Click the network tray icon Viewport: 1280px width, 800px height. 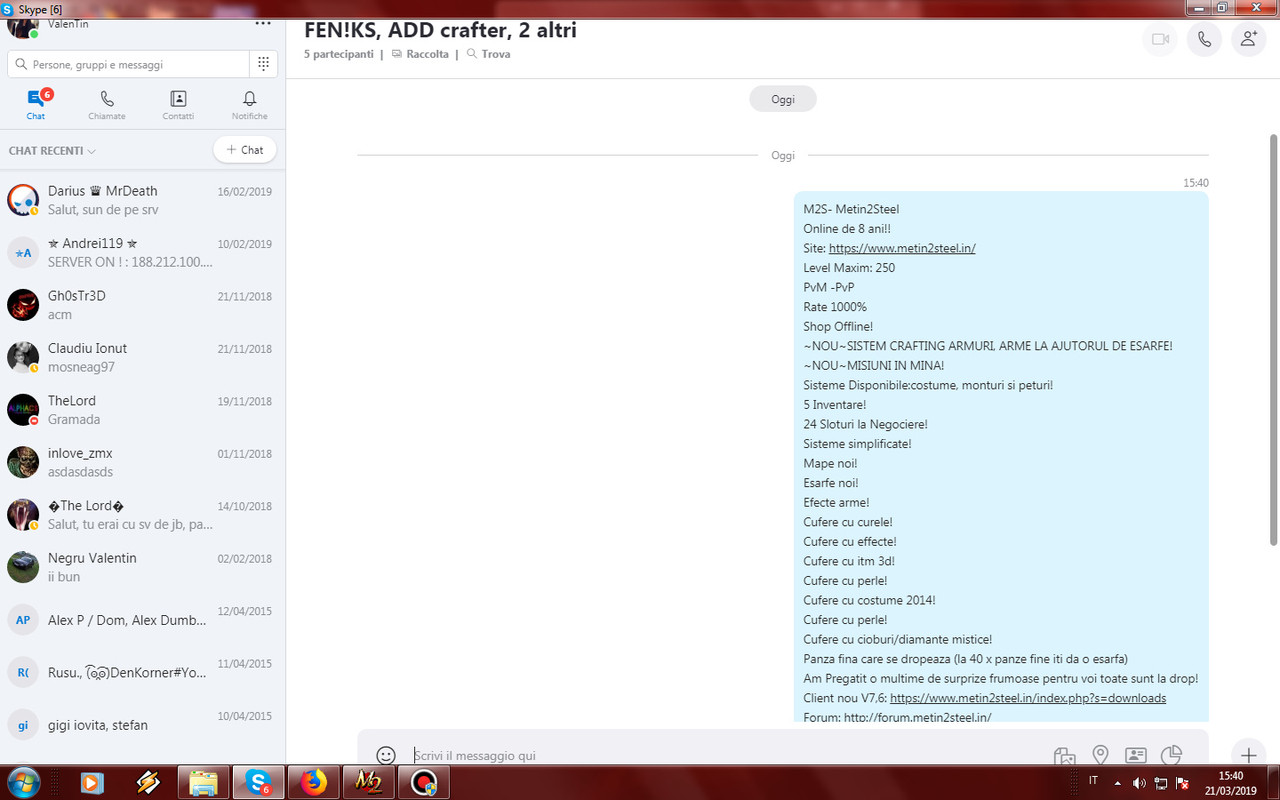pos(1161,782)
